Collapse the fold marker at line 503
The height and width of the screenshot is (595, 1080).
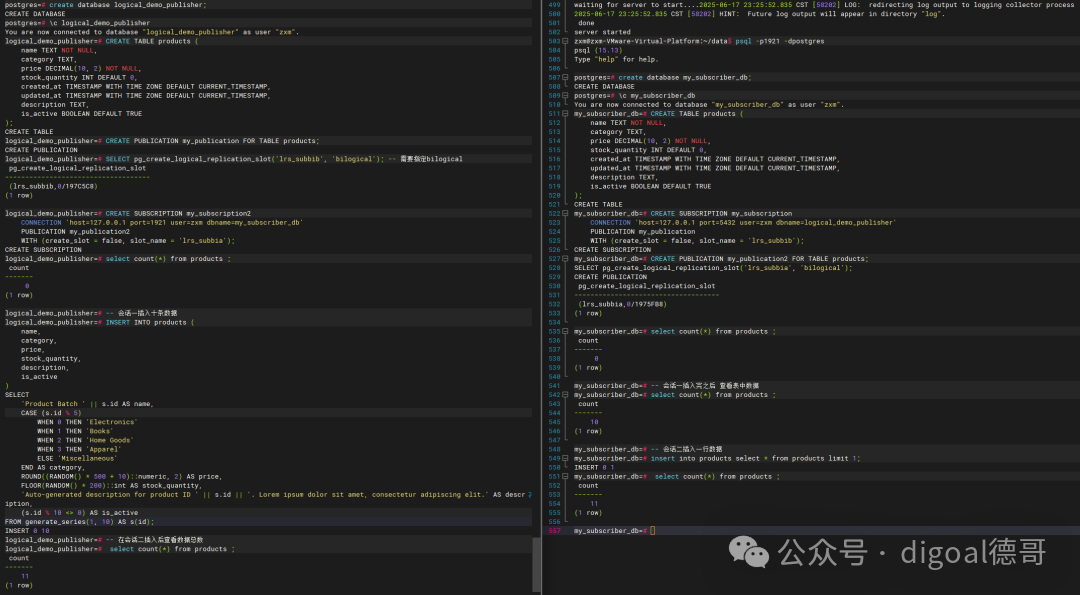(565, 41)
